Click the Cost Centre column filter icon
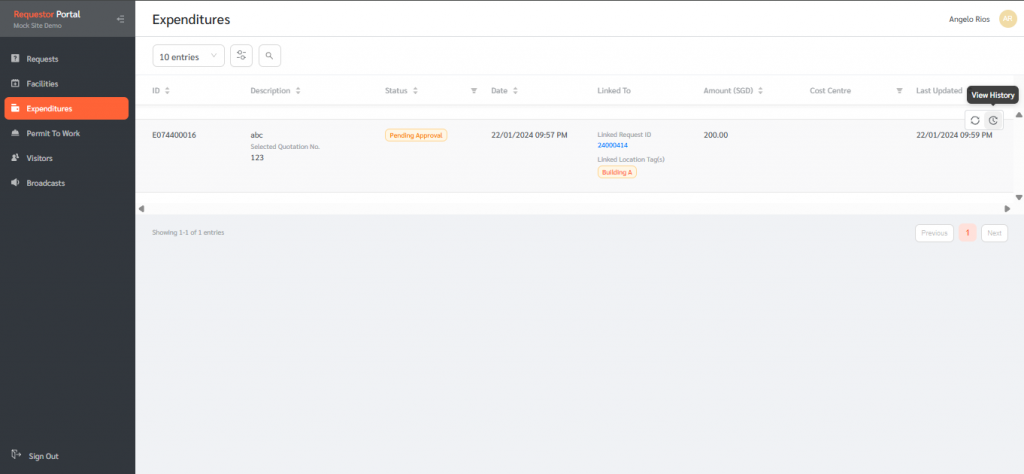 899,91
